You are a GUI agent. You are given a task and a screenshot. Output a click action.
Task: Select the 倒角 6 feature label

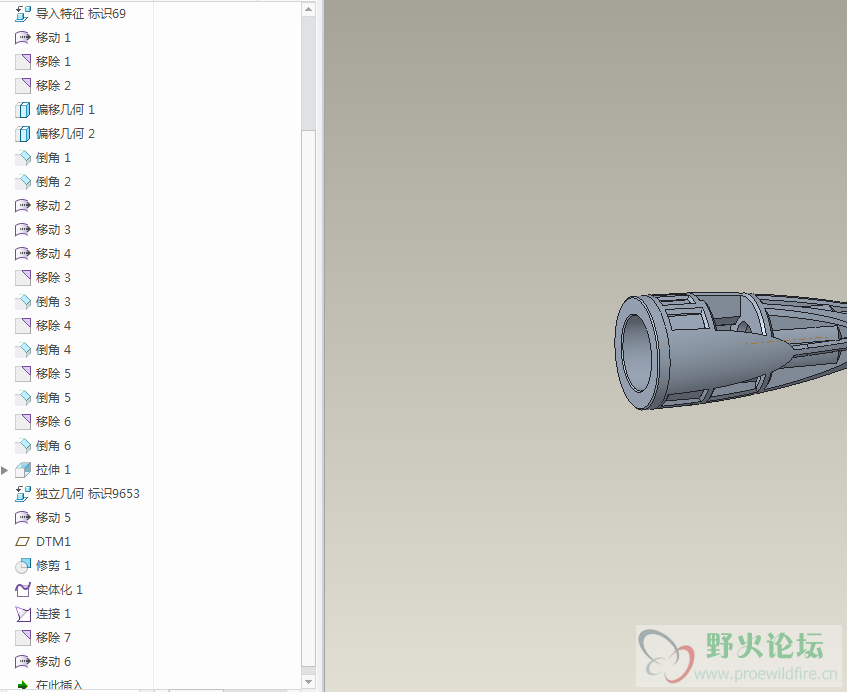click(x=53, y=446)
